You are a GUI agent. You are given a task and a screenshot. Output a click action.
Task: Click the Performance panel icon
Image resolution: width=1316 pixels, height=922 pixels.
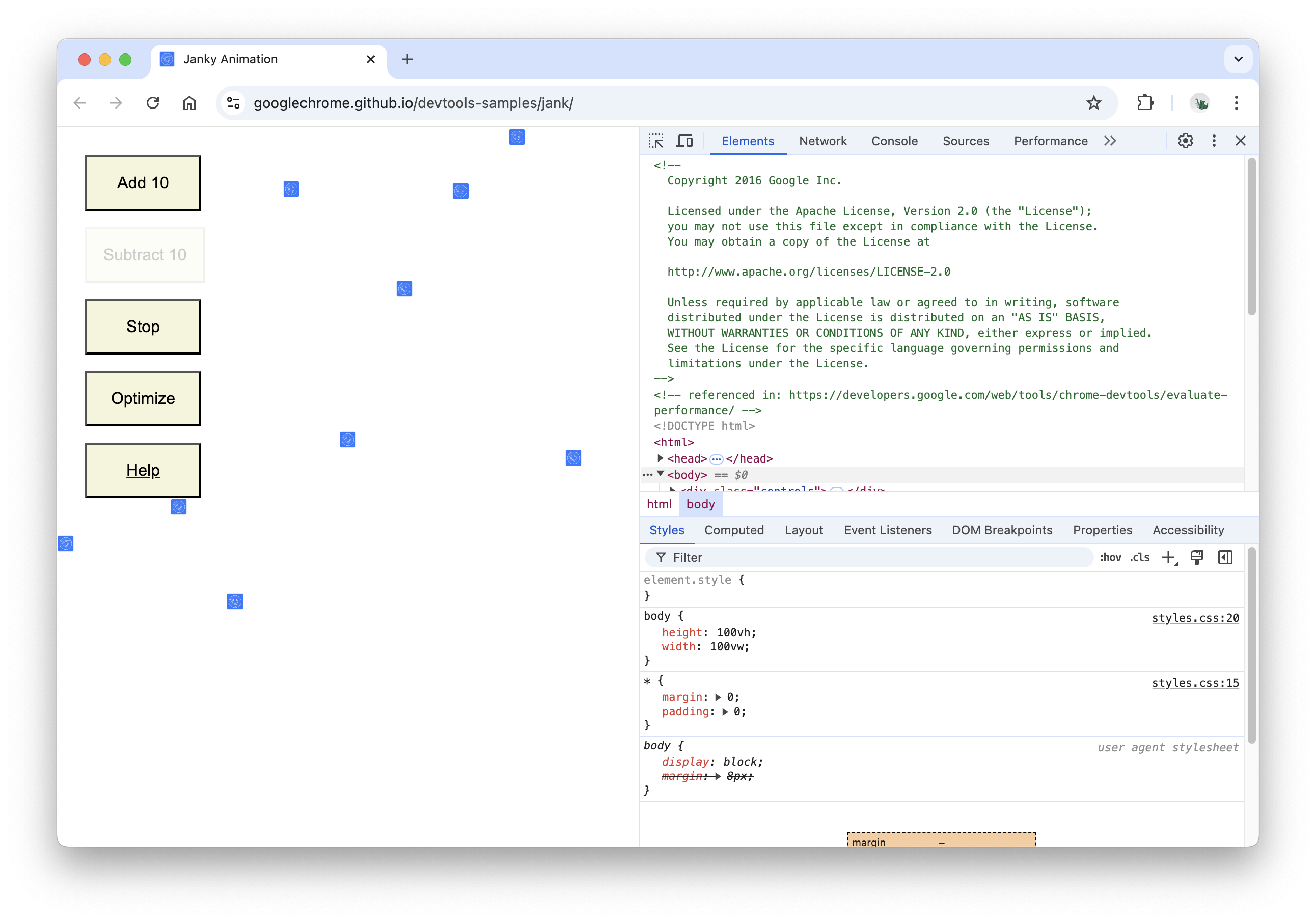1049,140
